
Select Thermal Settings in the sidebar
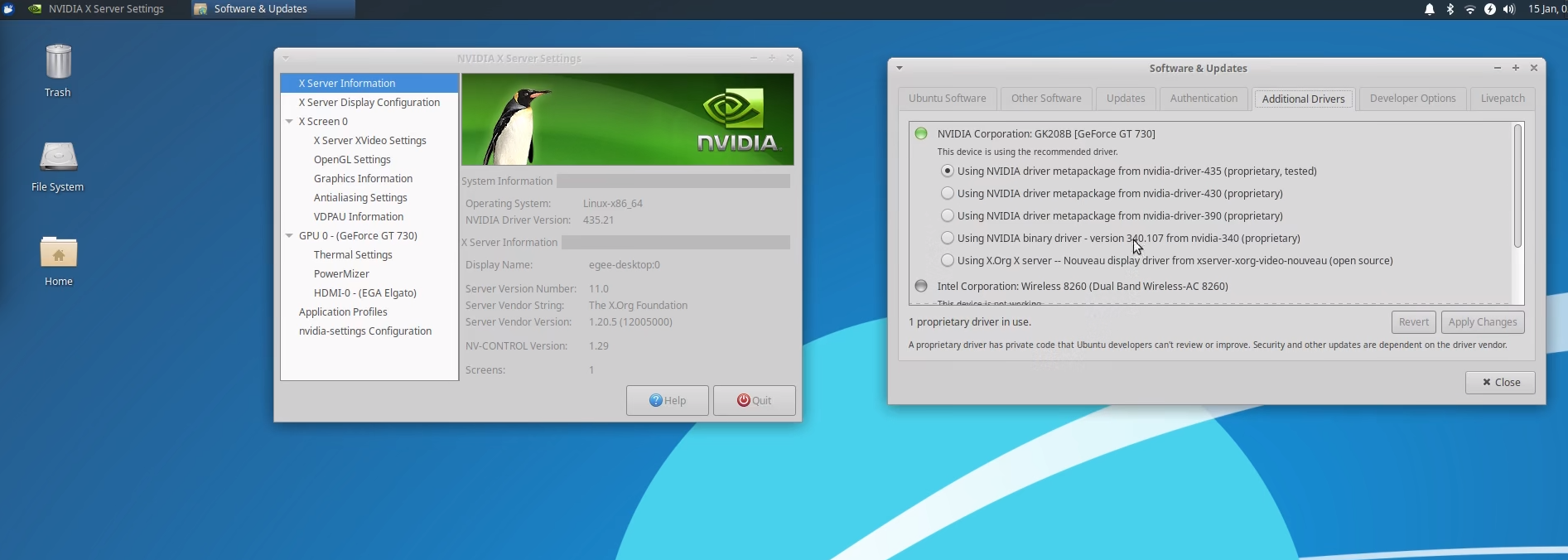[353, 254]
